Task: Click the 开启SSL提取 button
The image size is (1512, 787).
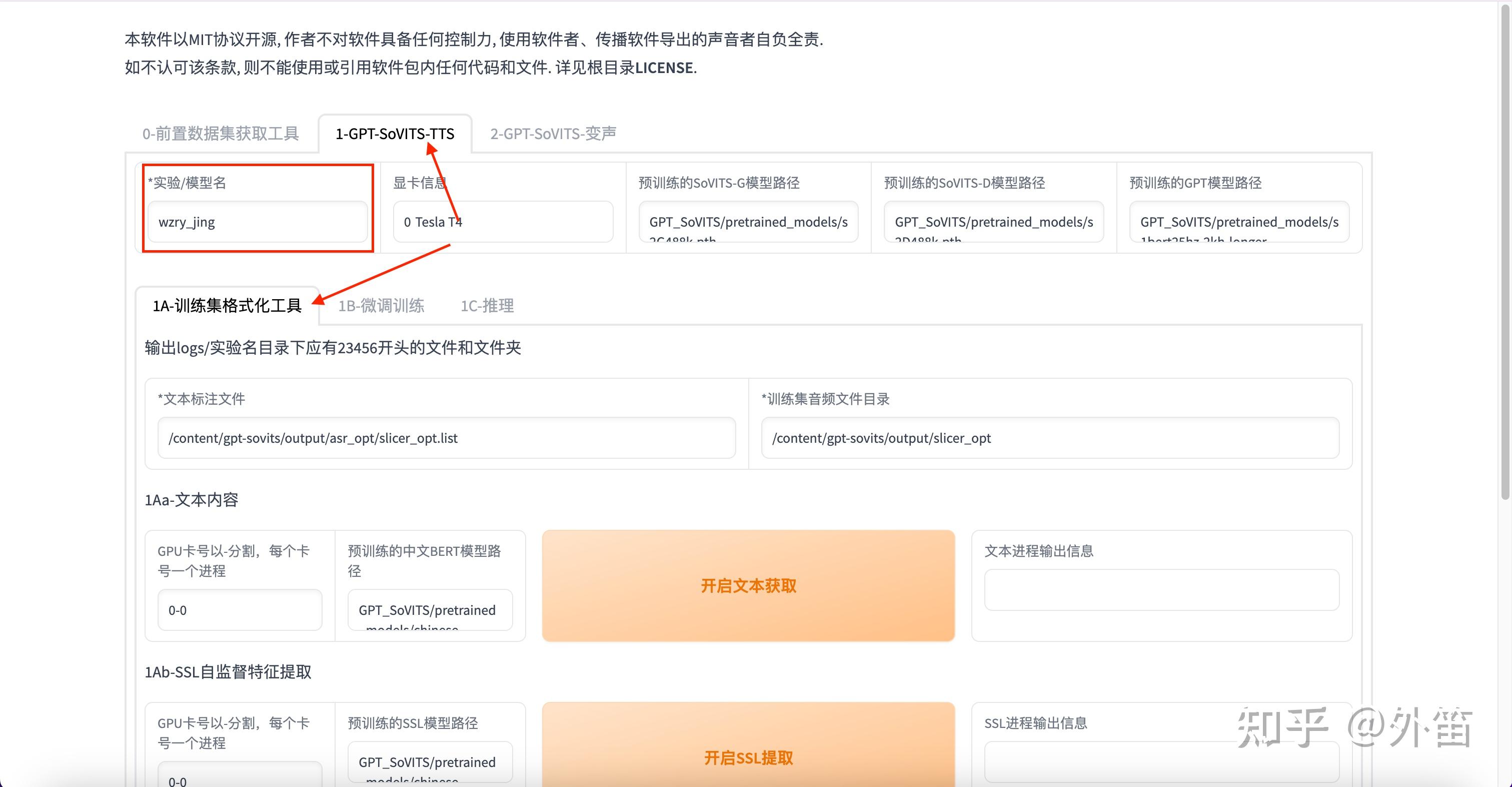Action: (748, 757)
